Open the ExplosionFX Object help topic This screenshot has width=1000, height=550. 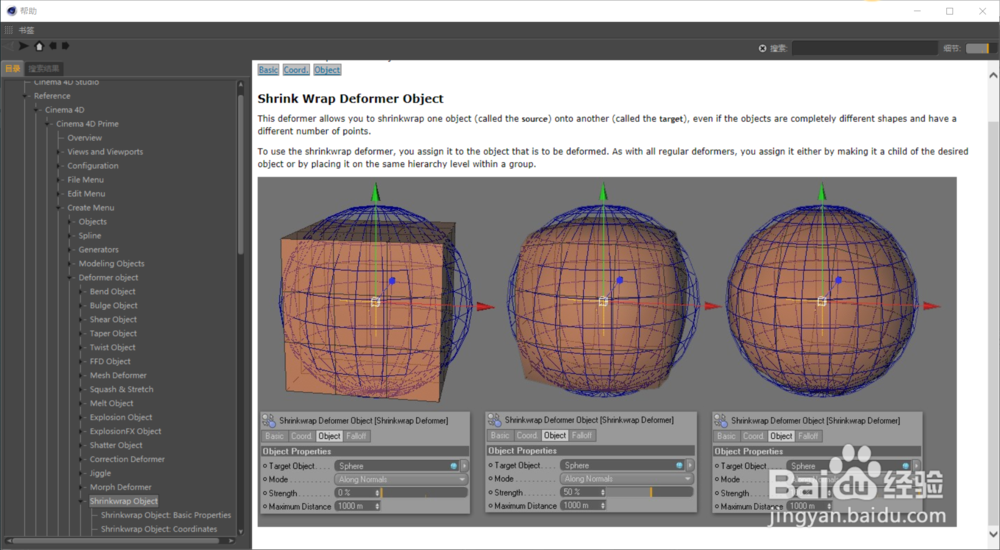pyautogui.click(x=125, y=431)
